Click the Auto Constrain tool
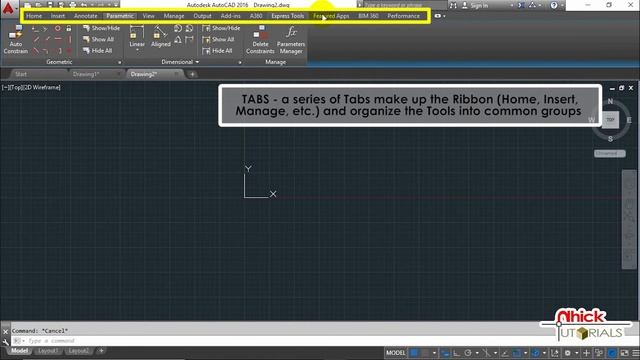The width and height of the screenshot is (640, 360). tap(16, 40)
